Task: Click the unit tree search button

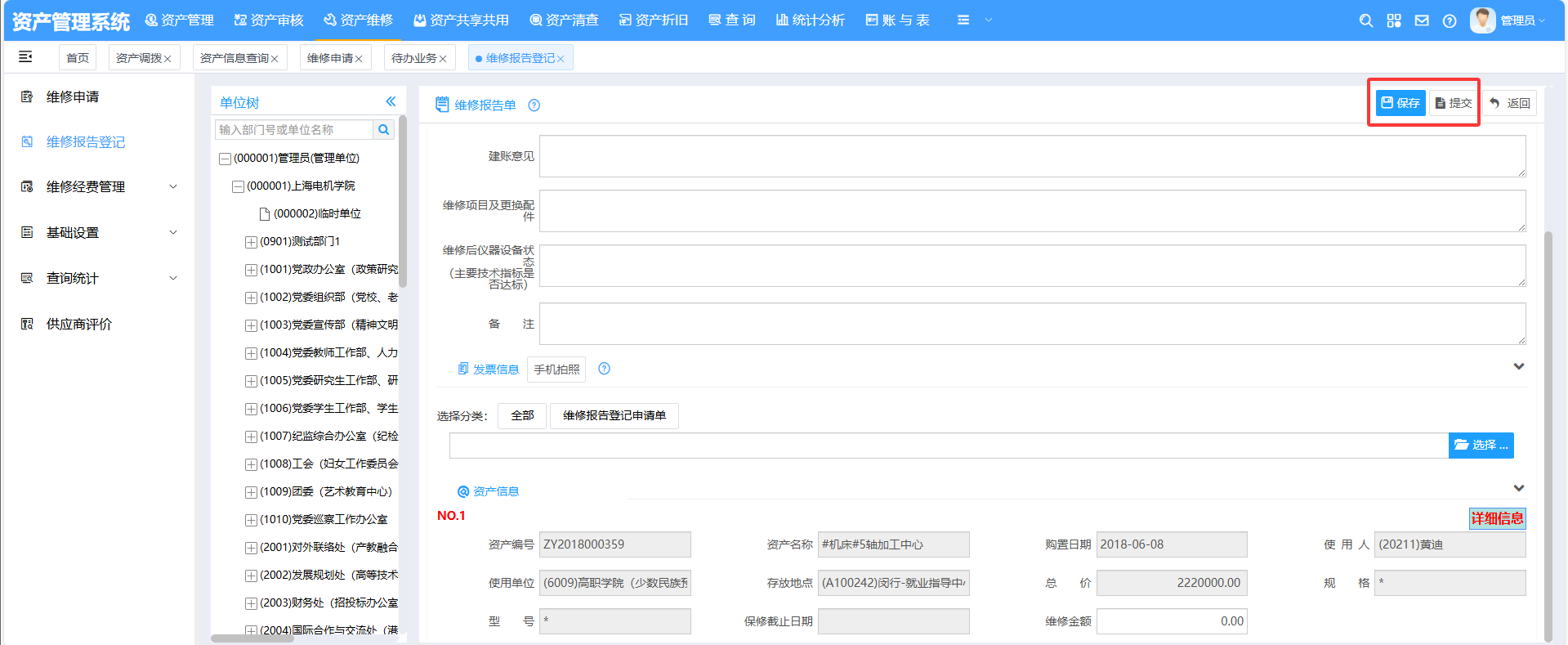Action: 384,130
